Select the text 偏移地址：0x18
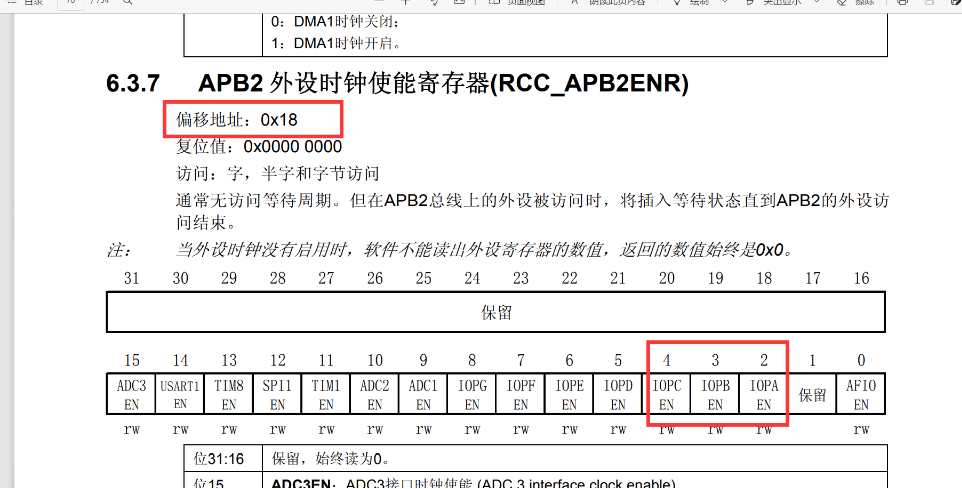 (x=237, y=120)
